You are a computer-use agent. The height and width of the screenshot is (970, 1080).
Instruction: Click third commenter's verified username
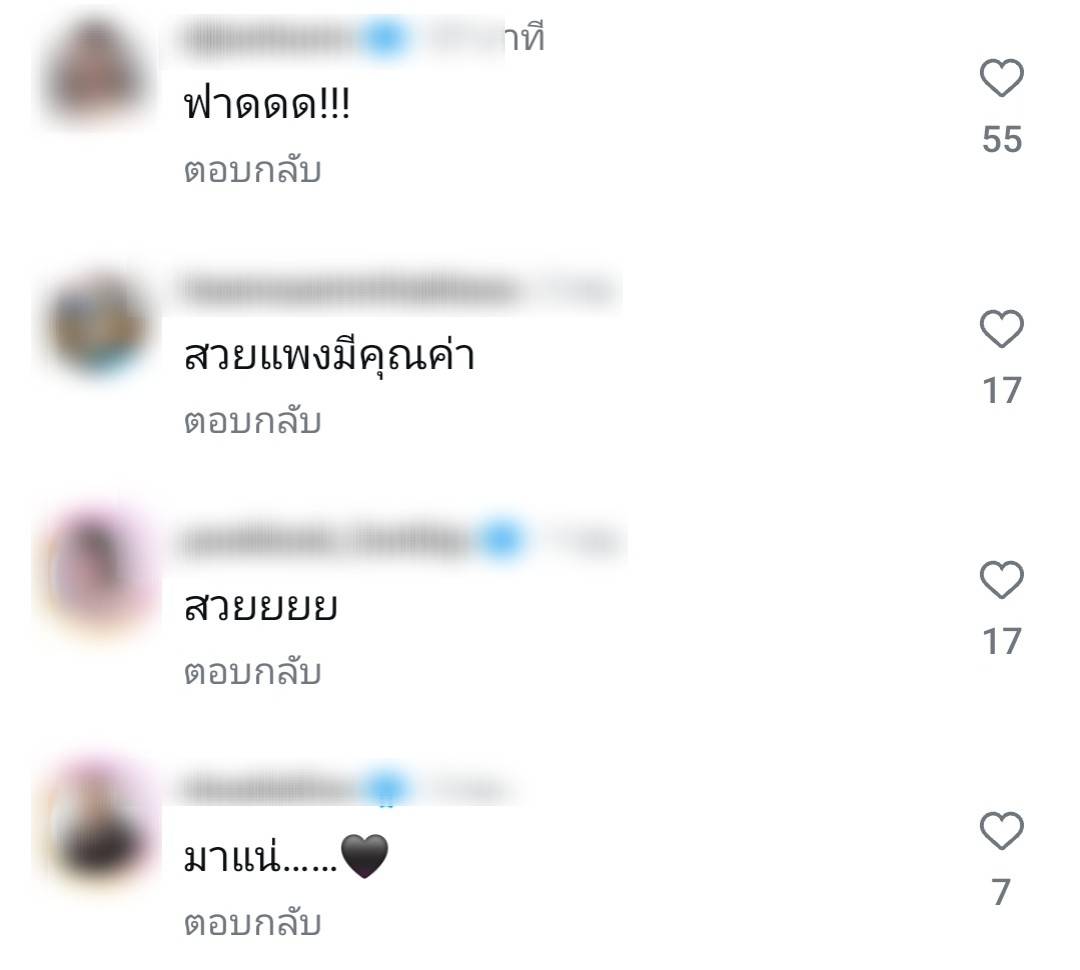tap(327, 540)
